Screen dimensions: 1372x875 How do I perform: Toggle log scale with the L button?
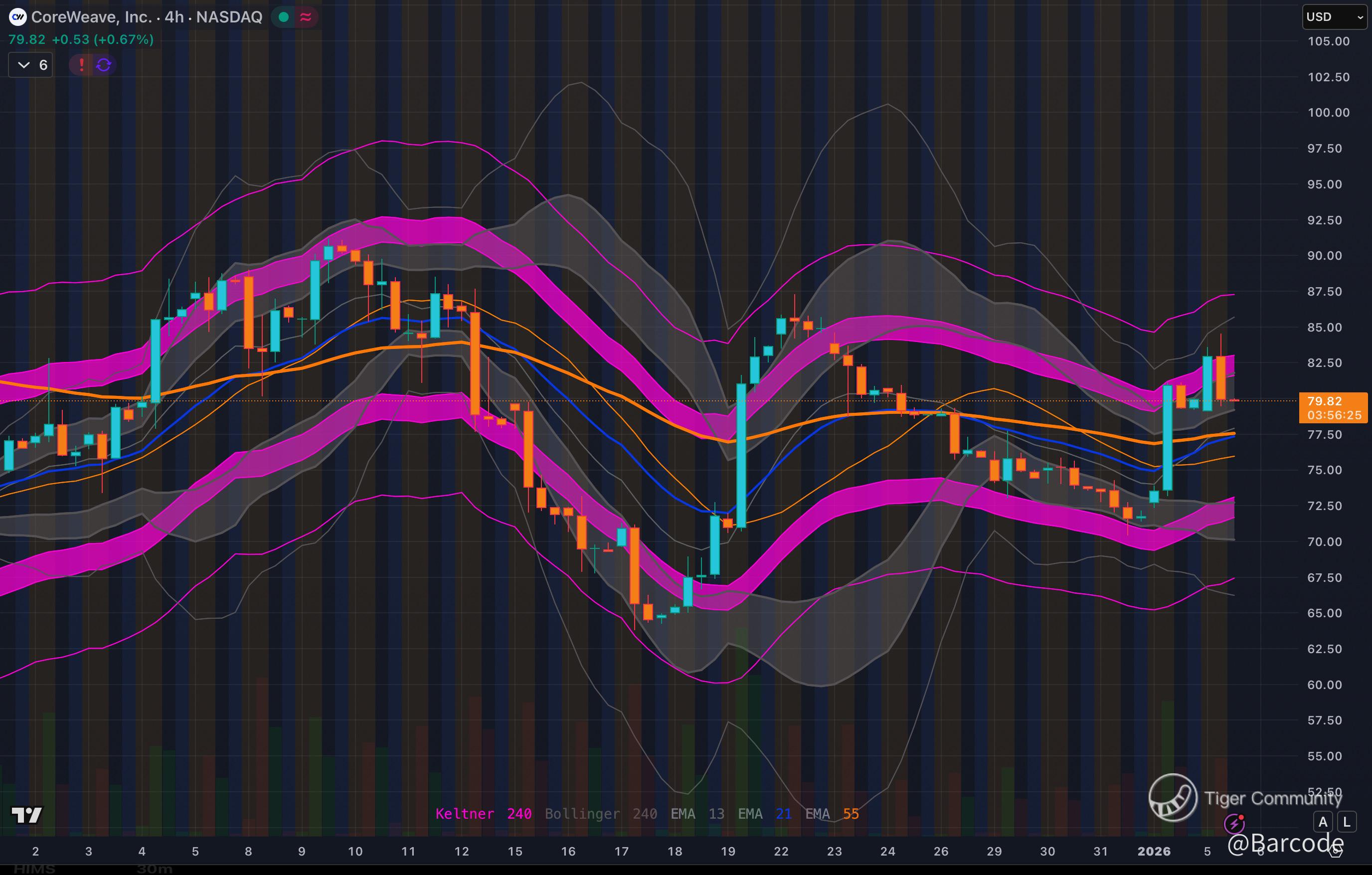tap(1347, 822)
